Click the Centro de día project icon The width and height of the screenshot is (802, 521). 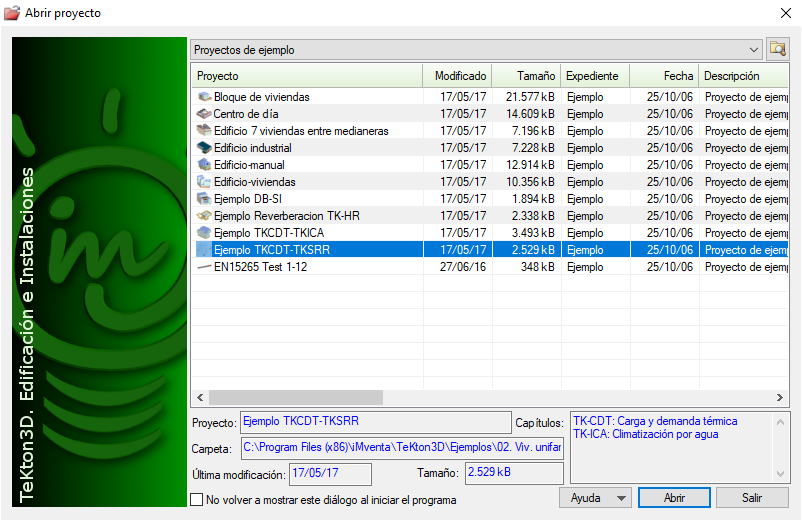point(204,114)
